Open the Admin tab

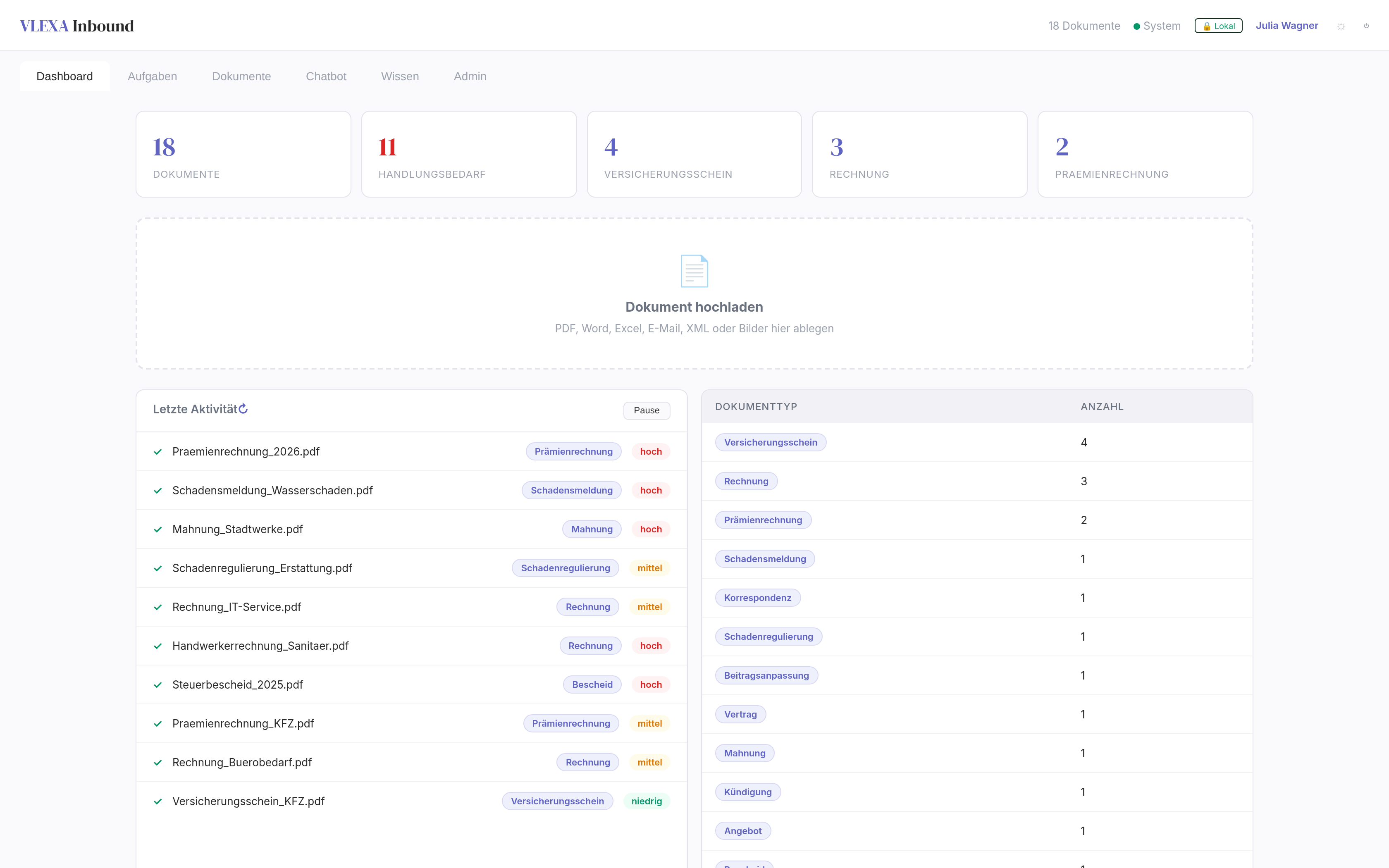(470, 76)
